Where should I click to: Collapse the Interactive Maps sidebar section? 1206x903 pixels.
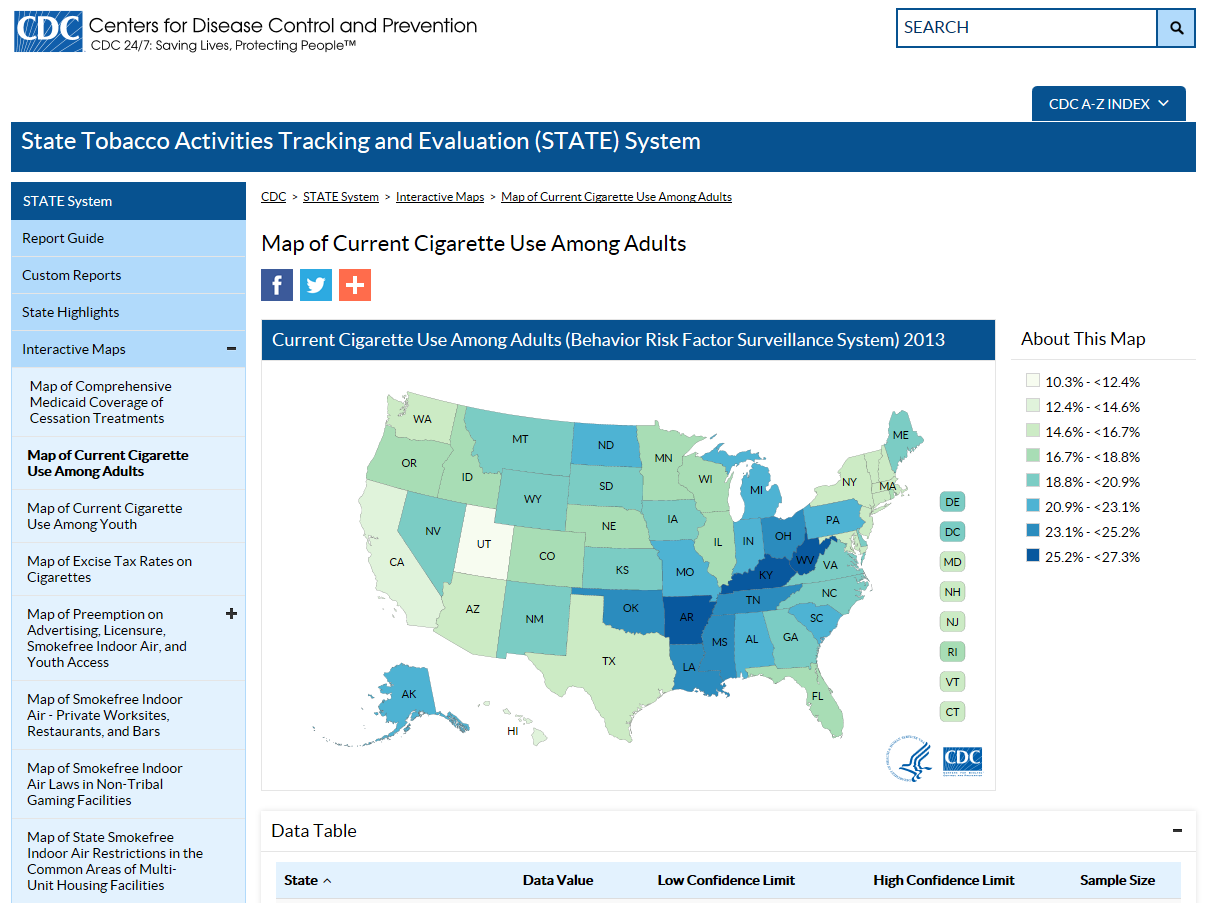coord(231,349)
